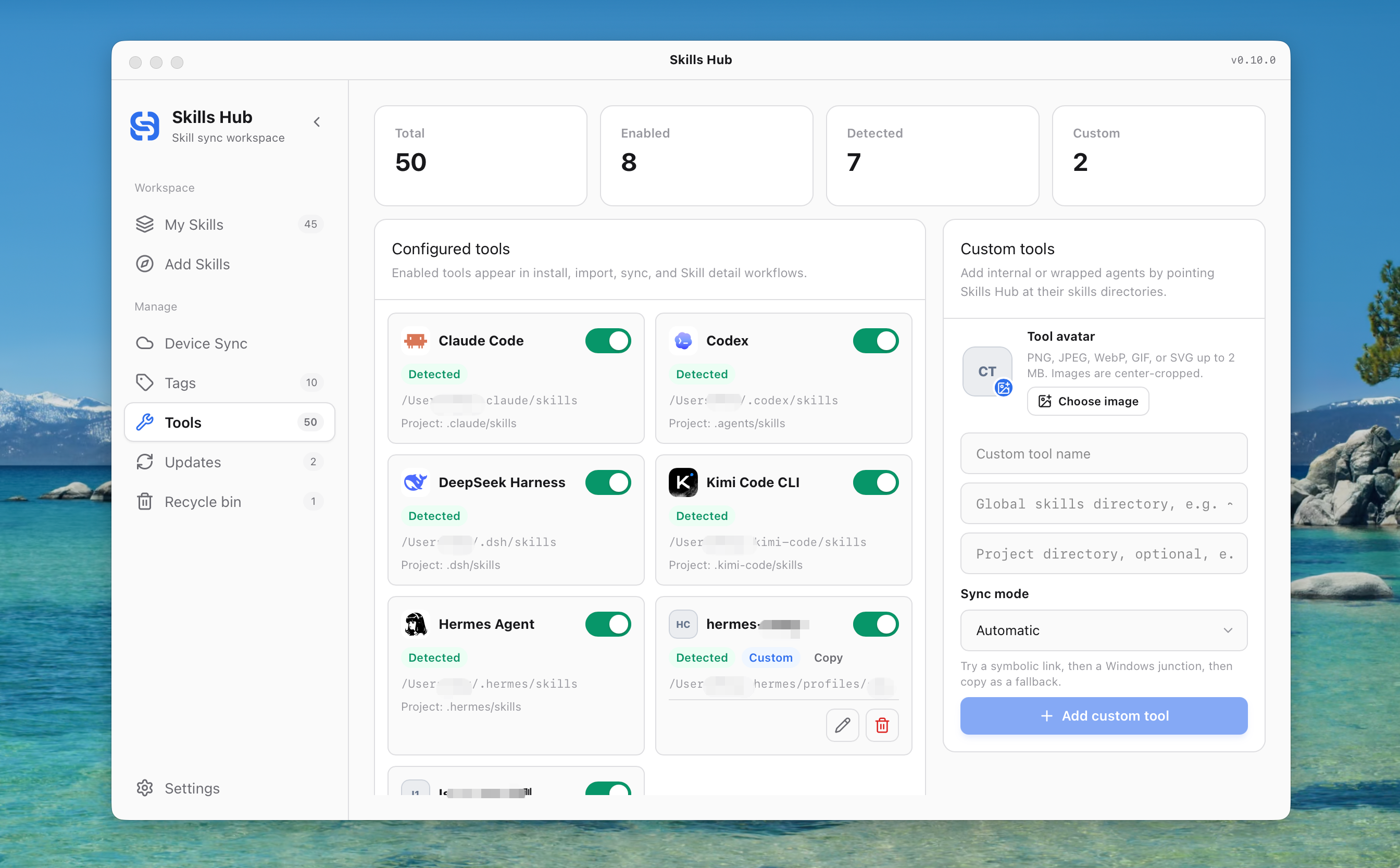Open Add Skills page
The image size is (1400, 868).
tap(229, 264)
